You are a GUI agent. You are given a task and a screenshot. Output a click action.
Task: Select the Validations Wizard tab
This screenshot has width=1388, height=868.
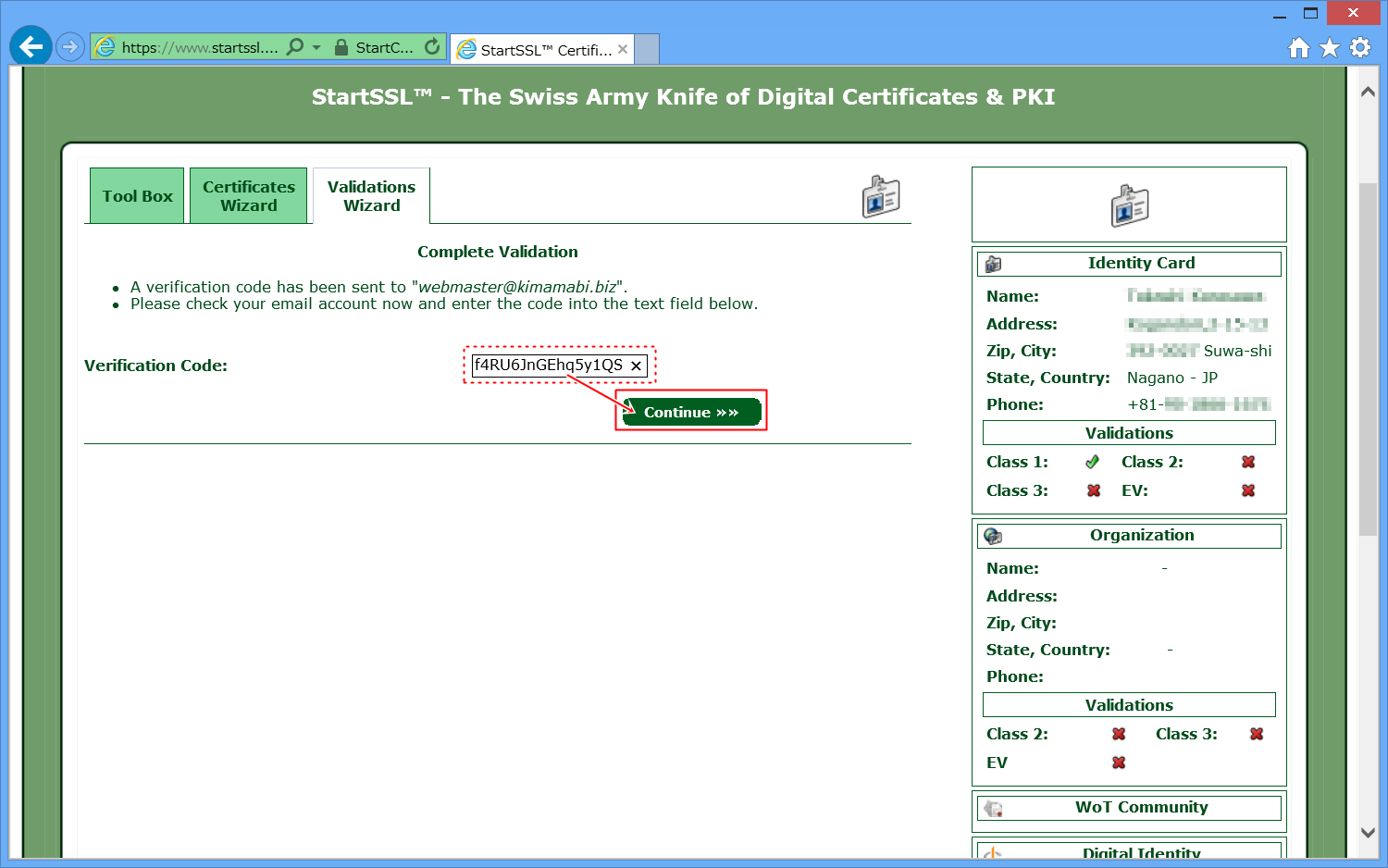(x=371, y=196)
